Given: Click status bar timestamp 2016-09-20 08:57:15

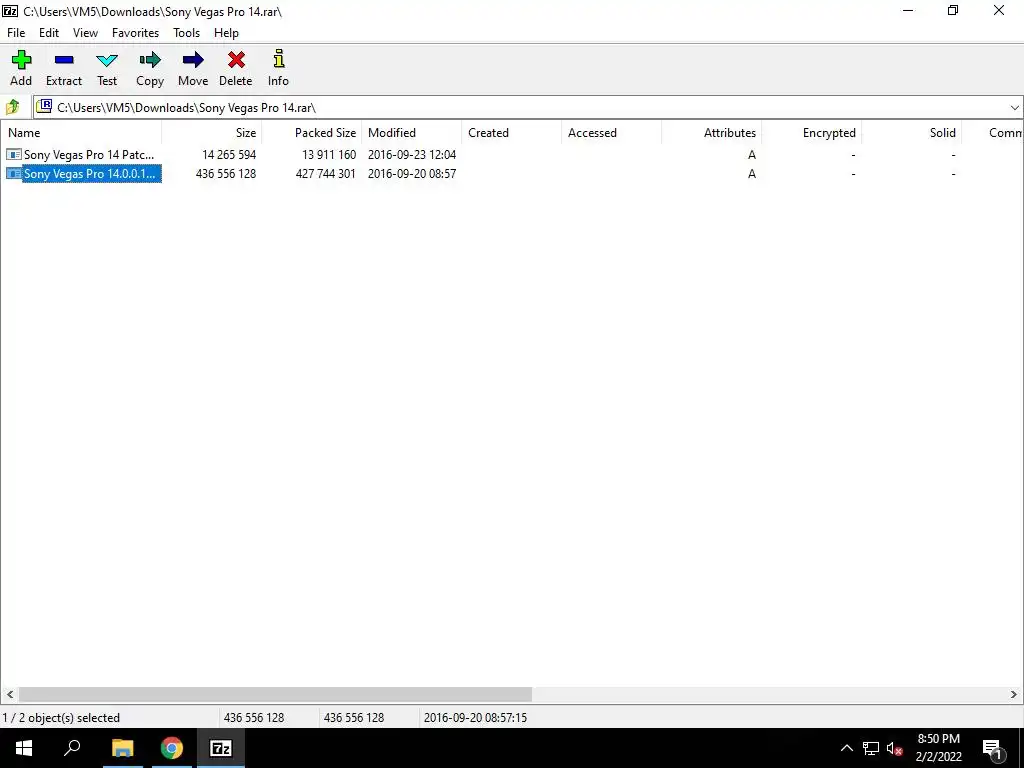Looking at the screenshot, I should click(475, 718).
